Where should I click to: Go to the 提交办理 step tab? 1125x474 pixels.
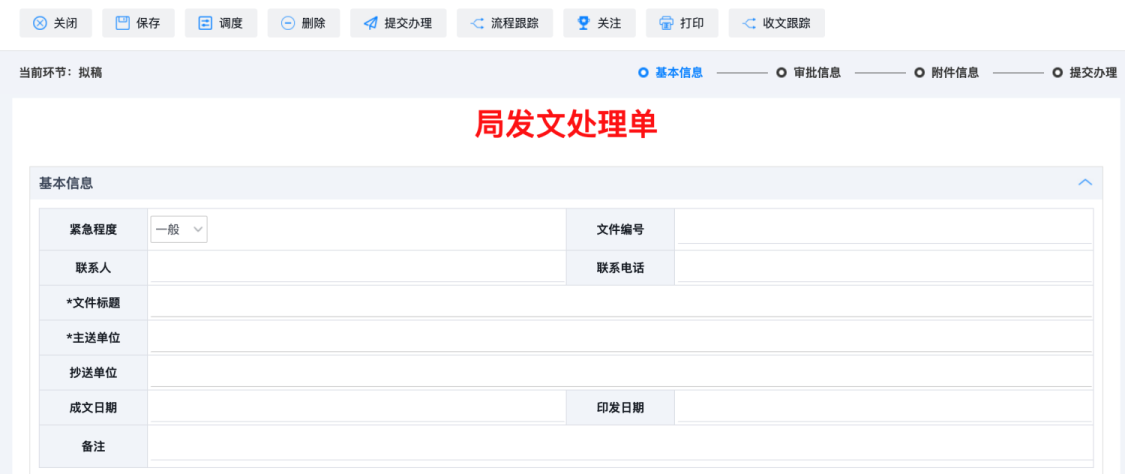(1085, 73)
